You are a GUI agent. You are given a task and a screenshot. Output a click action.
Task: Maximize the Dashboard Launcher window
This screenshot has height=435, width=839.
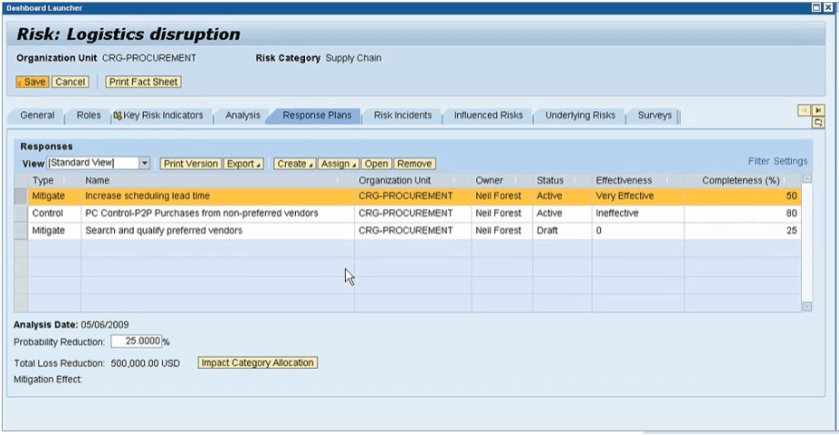pyautogui.click(x=816, y=7)
